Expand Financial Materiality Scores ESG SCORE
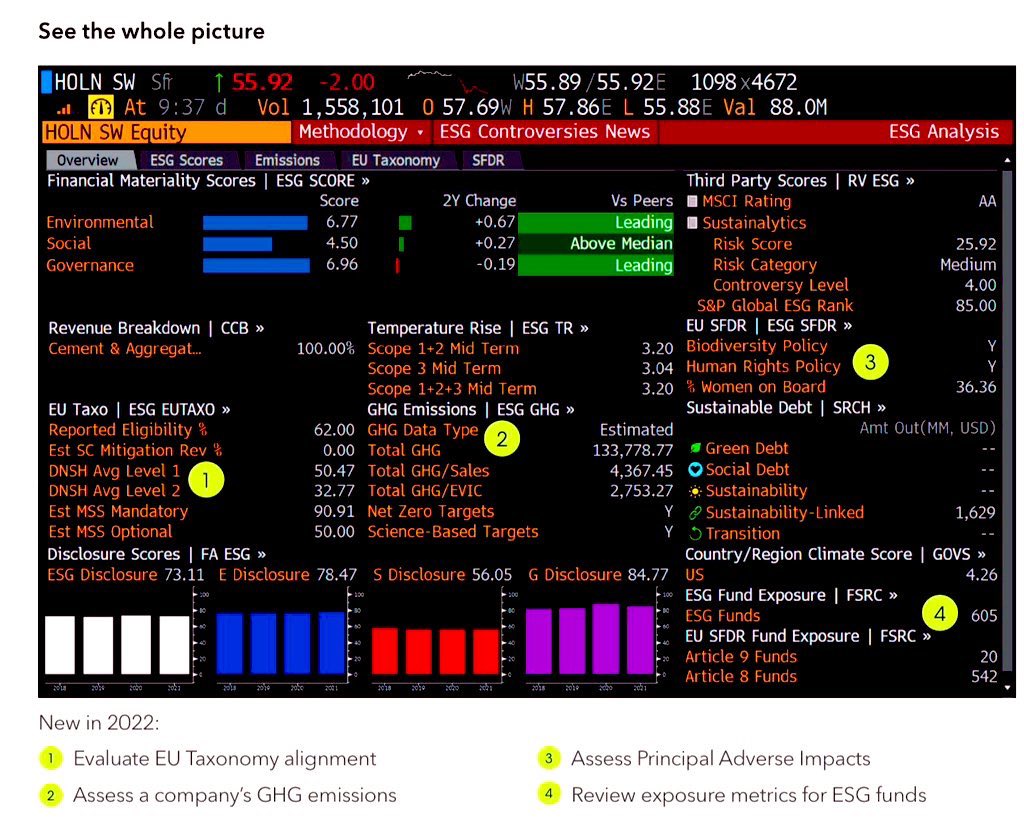1024x826 pixels. [x=208, y=181]
